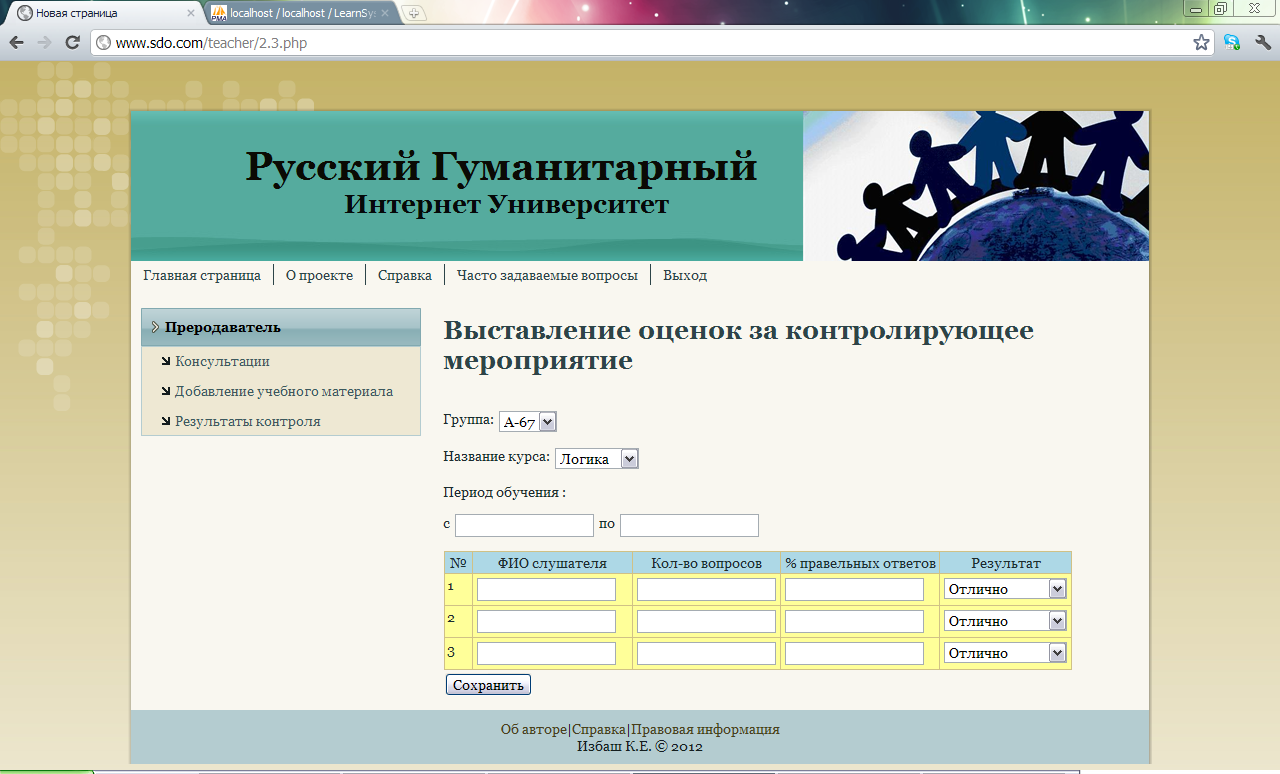Close the Новая страница tab
1280x774 pixels.
coord(191,13)
